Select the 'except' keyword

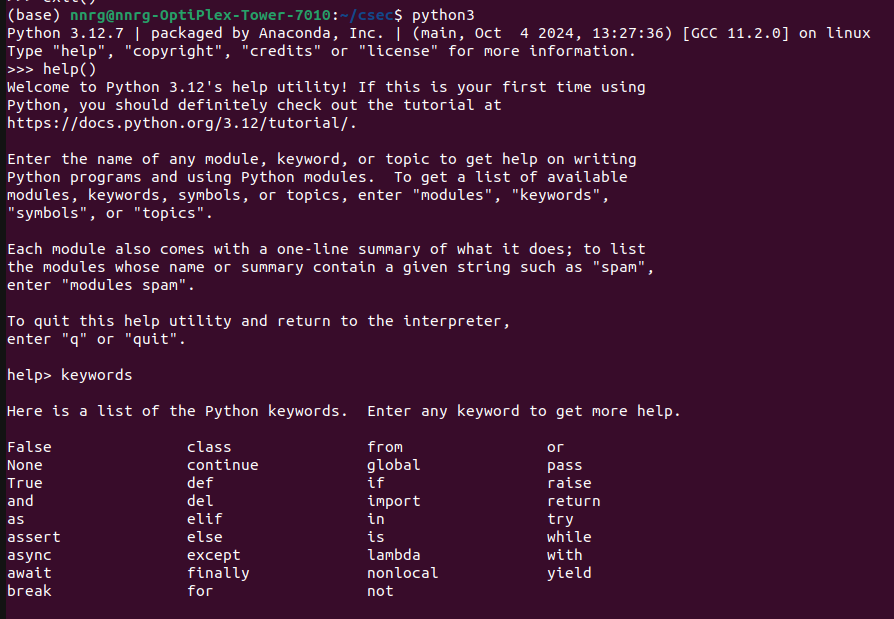213,556
